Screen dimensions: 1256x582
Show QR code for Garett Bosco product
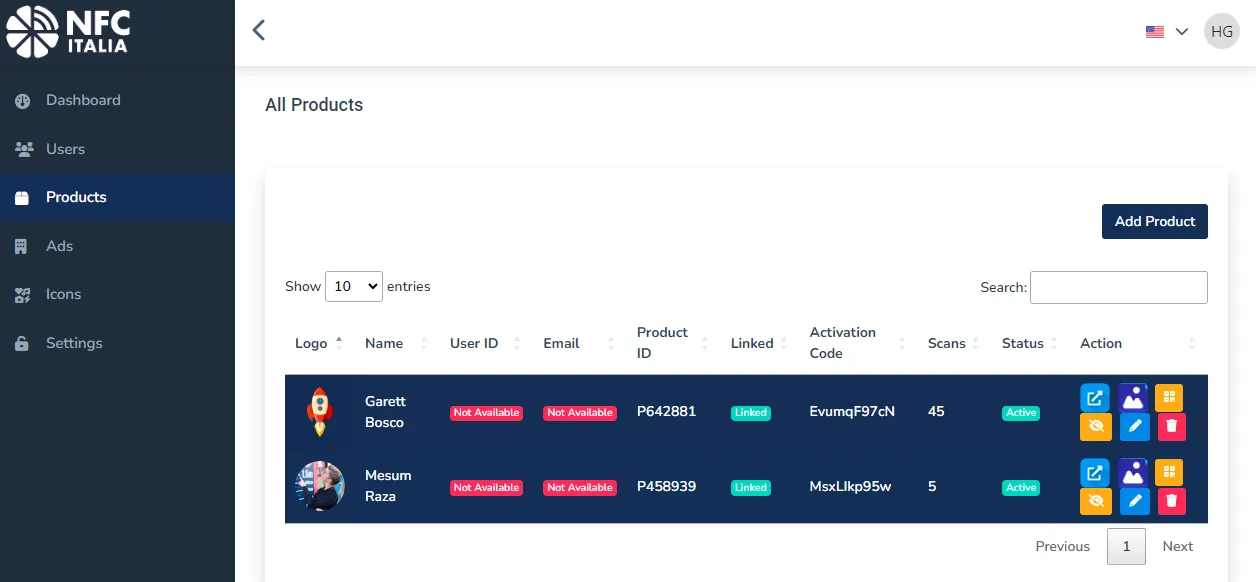pyautogui.click(x=1169, y=398)
